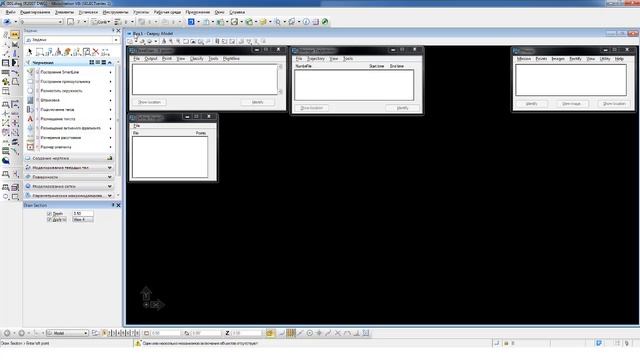Click the Fit View icon in view toolbar
The height and width of the screenshot is (360, 640).
(193, 41)
